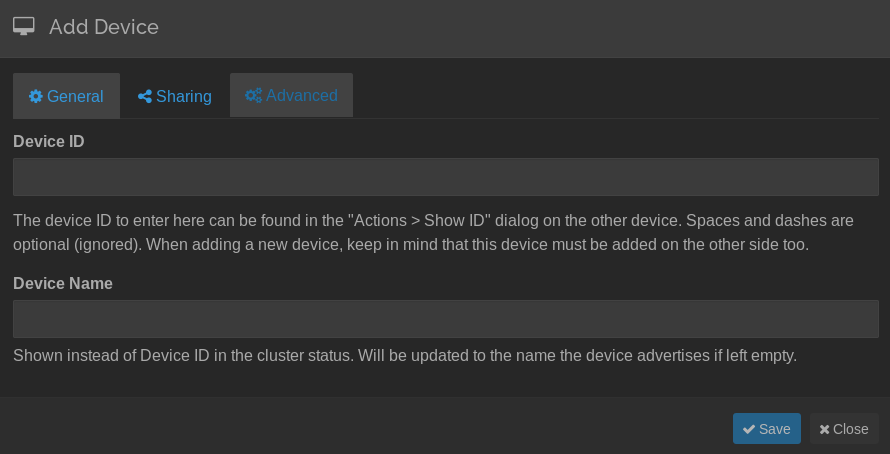Click the gear icon on General tab
The image size is (890, 454).
point(36,97)
